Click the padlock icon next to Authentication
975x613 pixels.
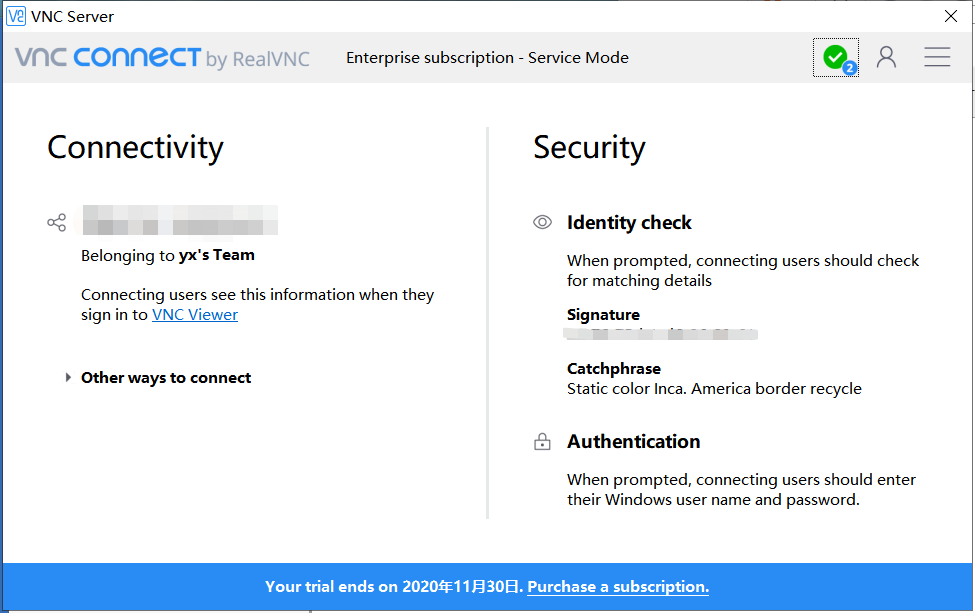(x=542, y=441)
